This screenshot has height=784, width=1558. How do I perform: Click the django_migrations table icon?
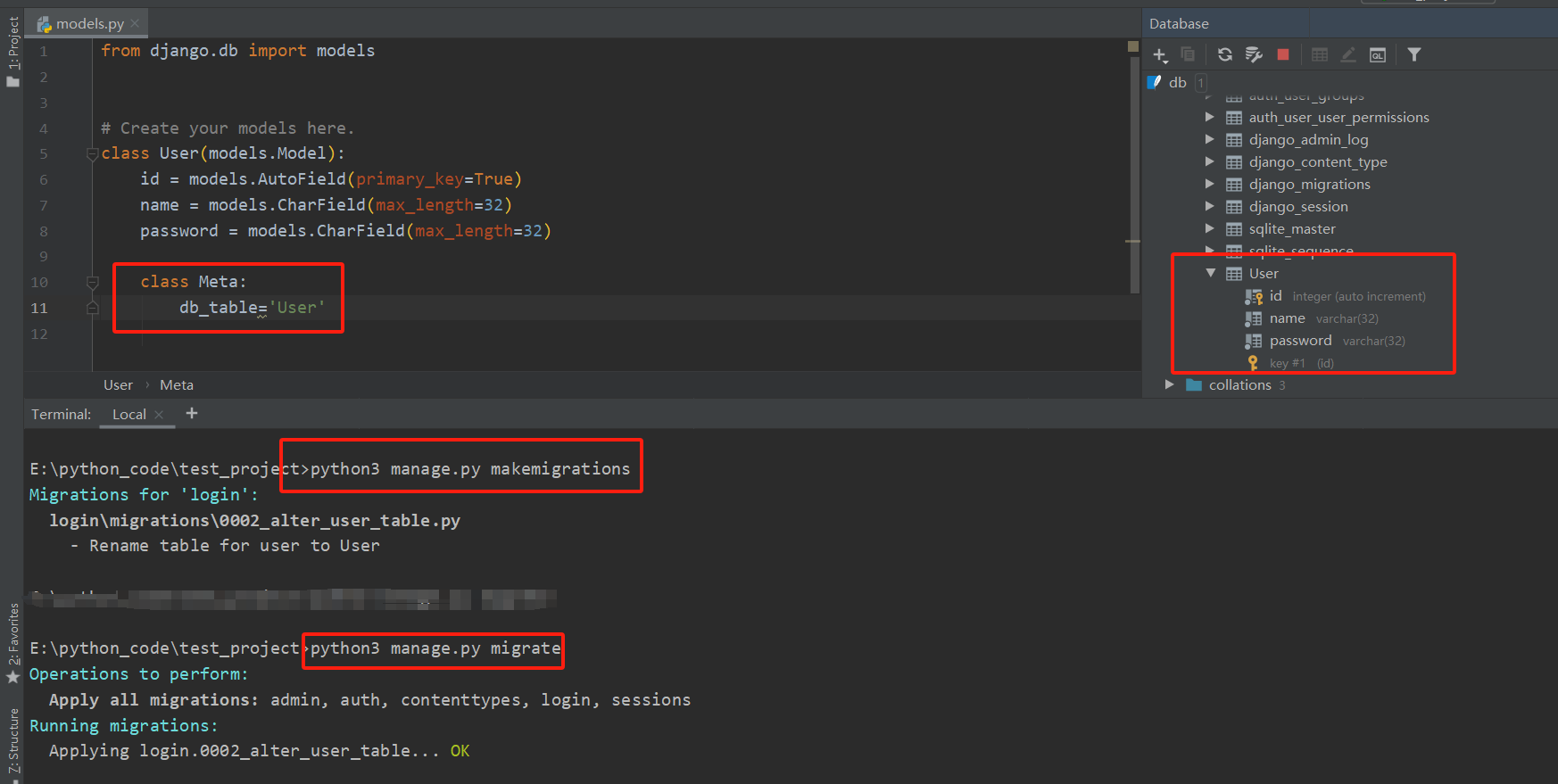point(1234,185)
